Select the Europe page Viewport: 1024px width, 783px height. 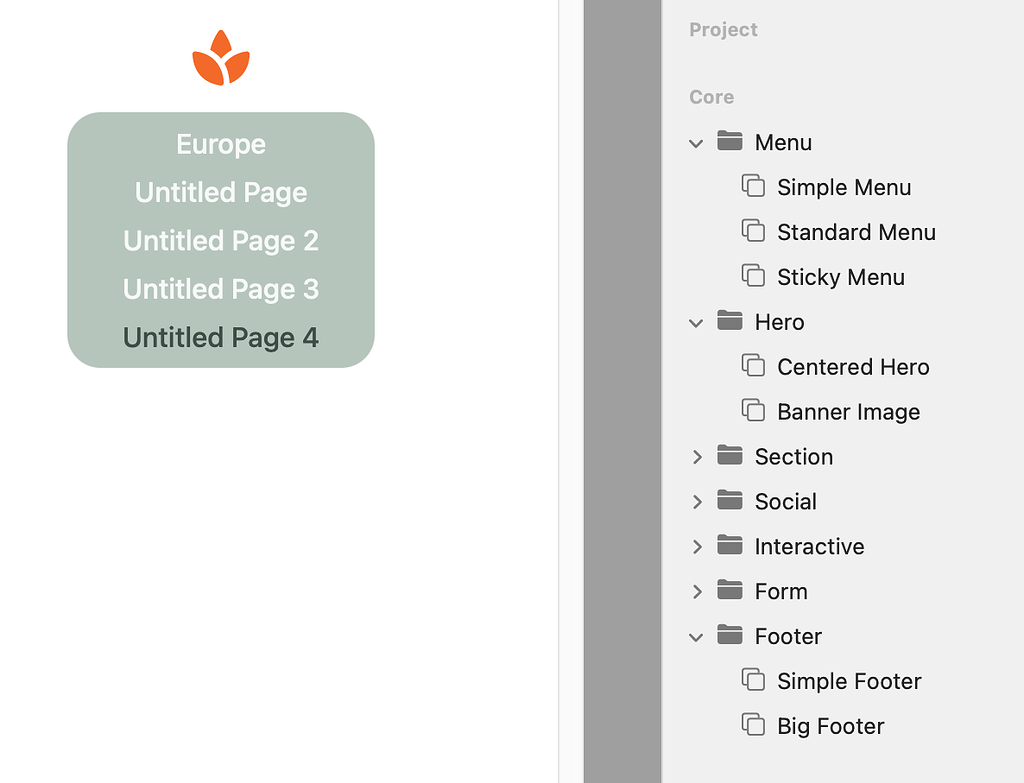(220, 144)
